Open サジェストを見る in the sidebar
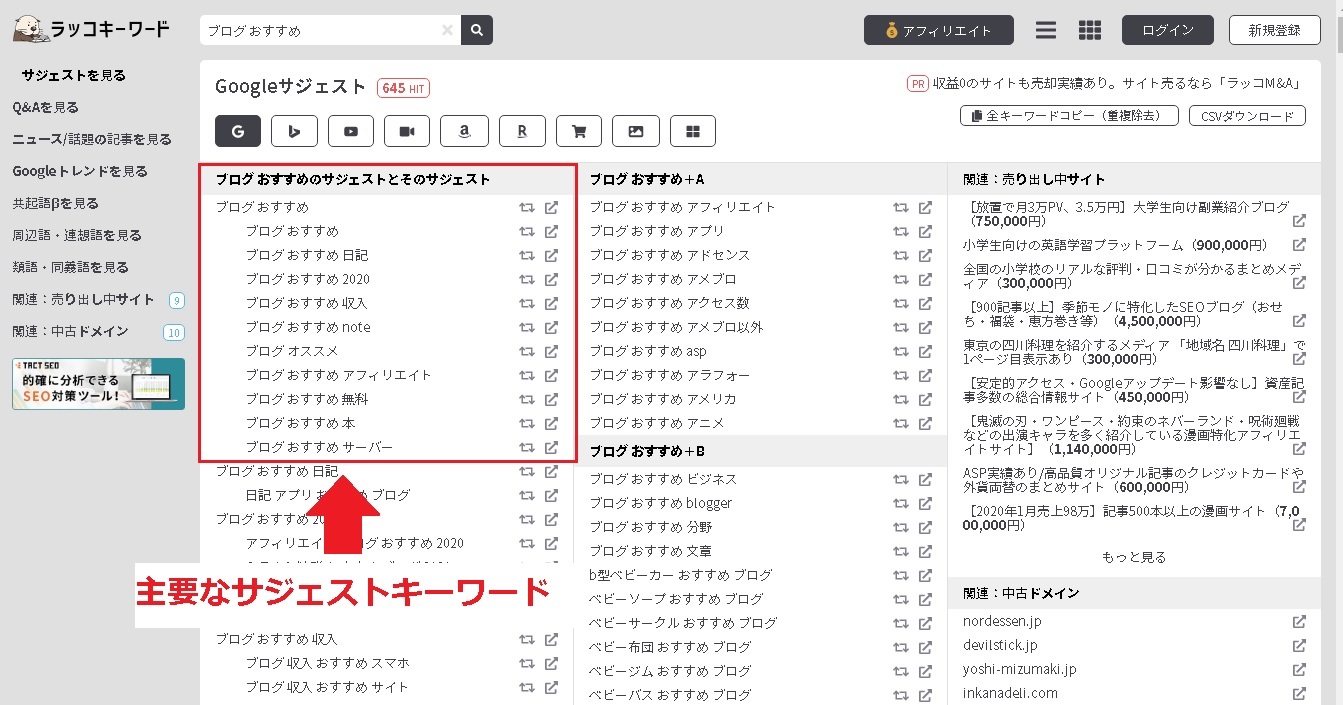This screenshot has width=1343, height=705. pyautogui.click(x=74, y=75)
